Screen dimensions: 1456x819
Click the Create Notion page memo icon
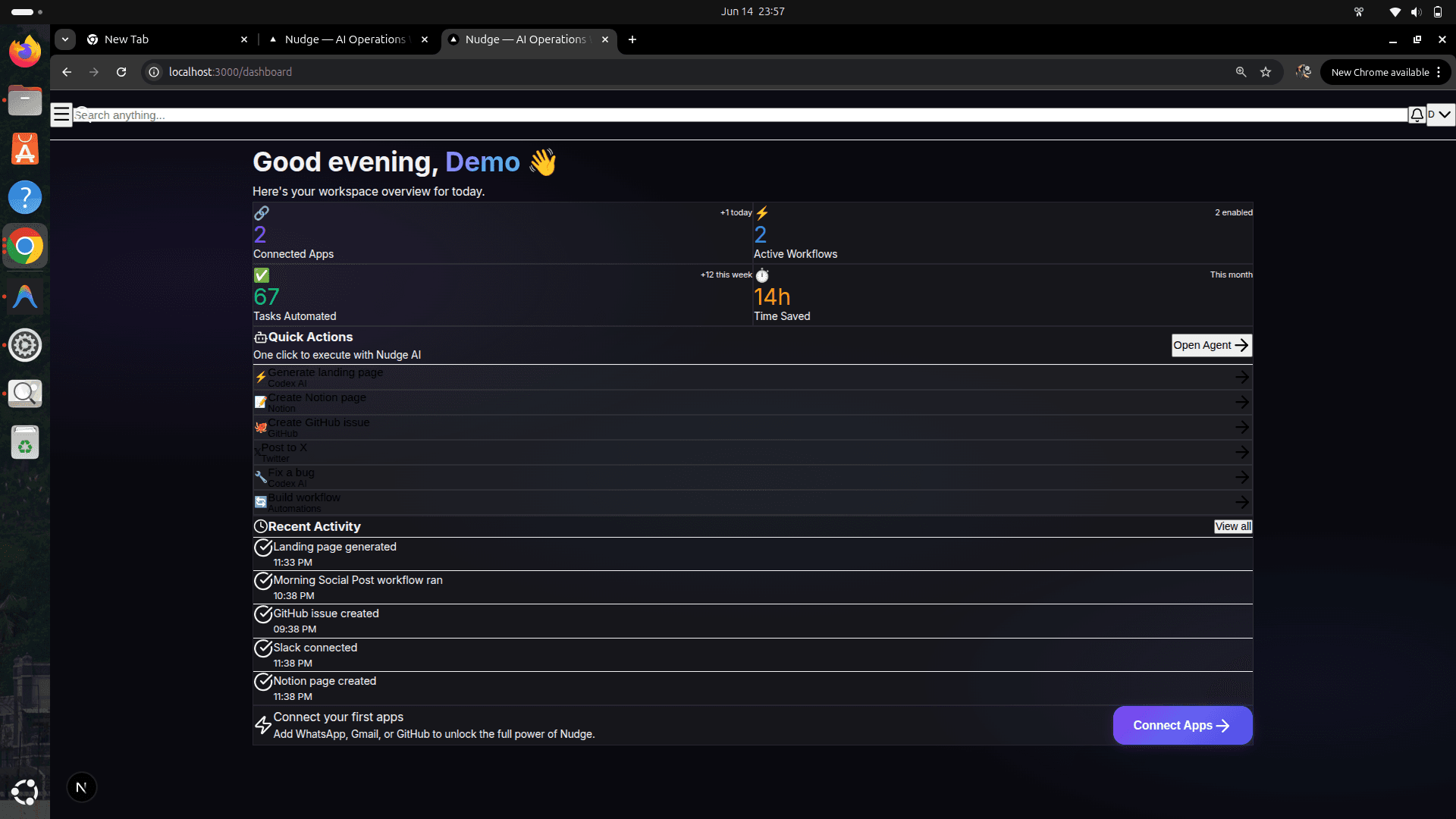coord(260,402)
